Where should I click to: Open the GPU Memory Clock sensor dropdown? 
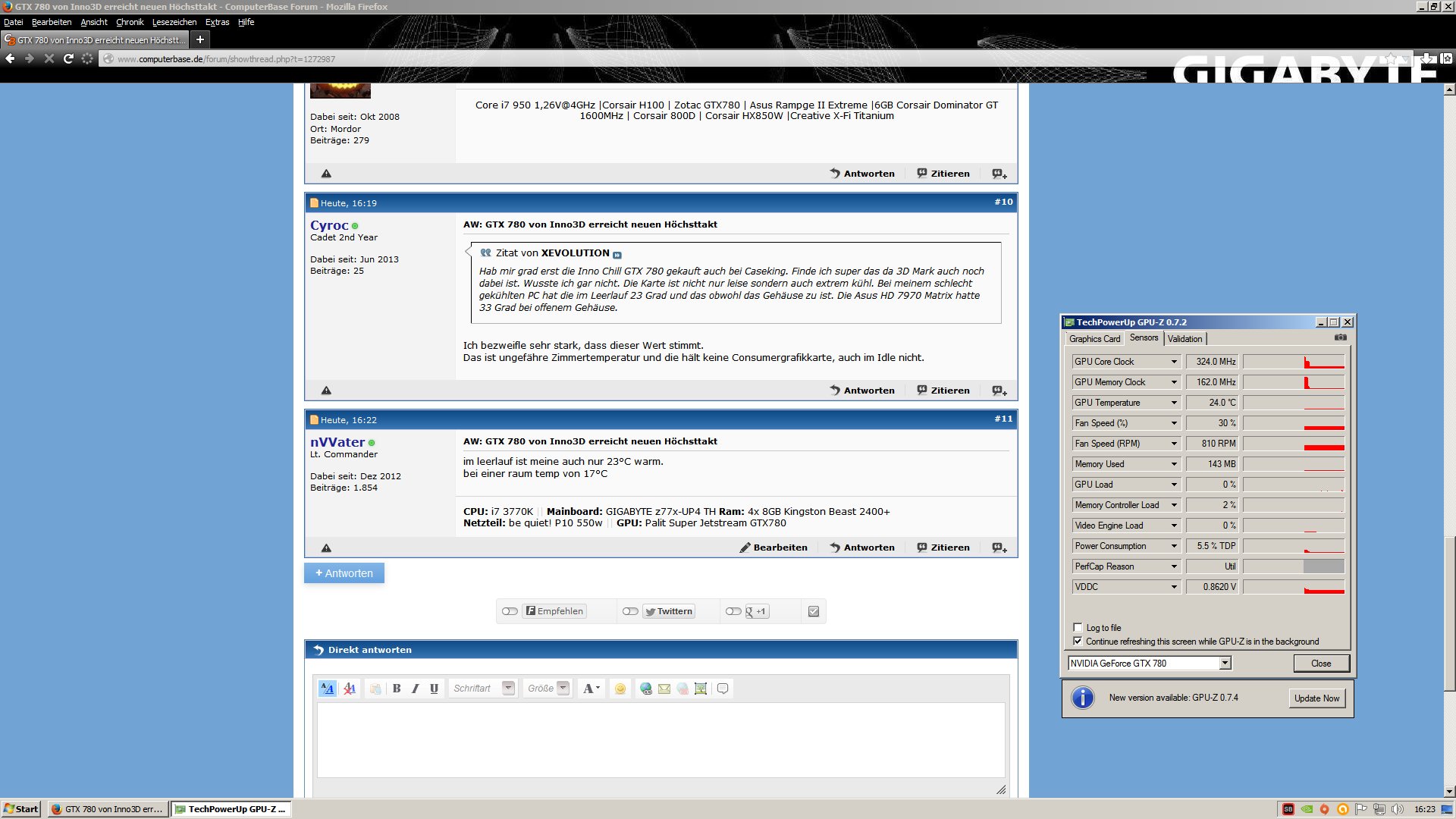tap(1174, 382)
